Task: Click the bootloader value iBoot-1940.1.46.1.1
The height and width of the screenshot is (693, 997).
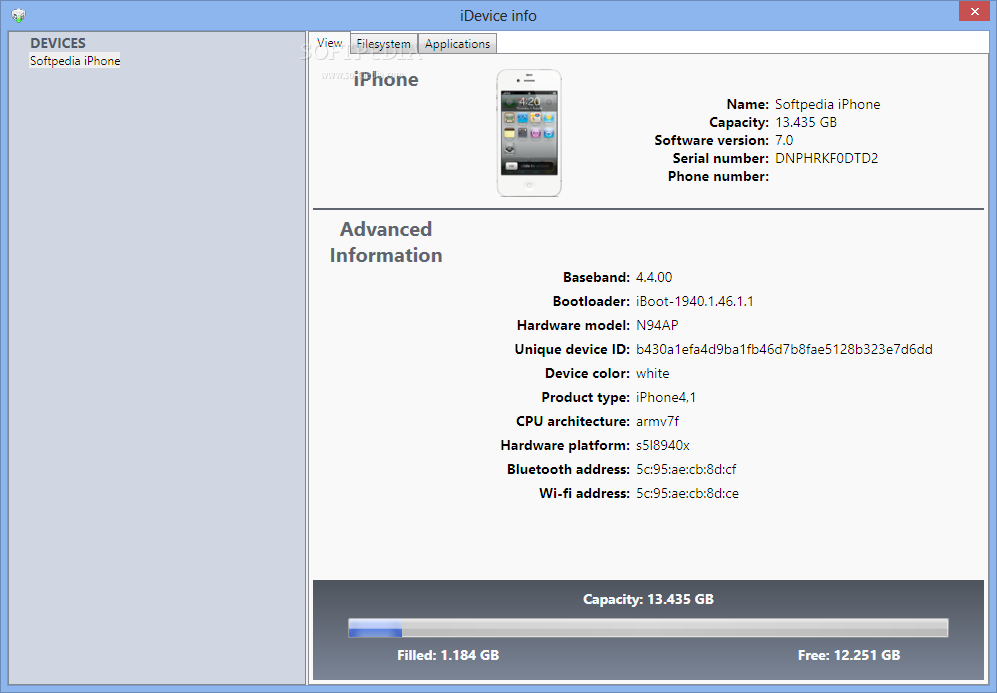Action: pos(694,301)
